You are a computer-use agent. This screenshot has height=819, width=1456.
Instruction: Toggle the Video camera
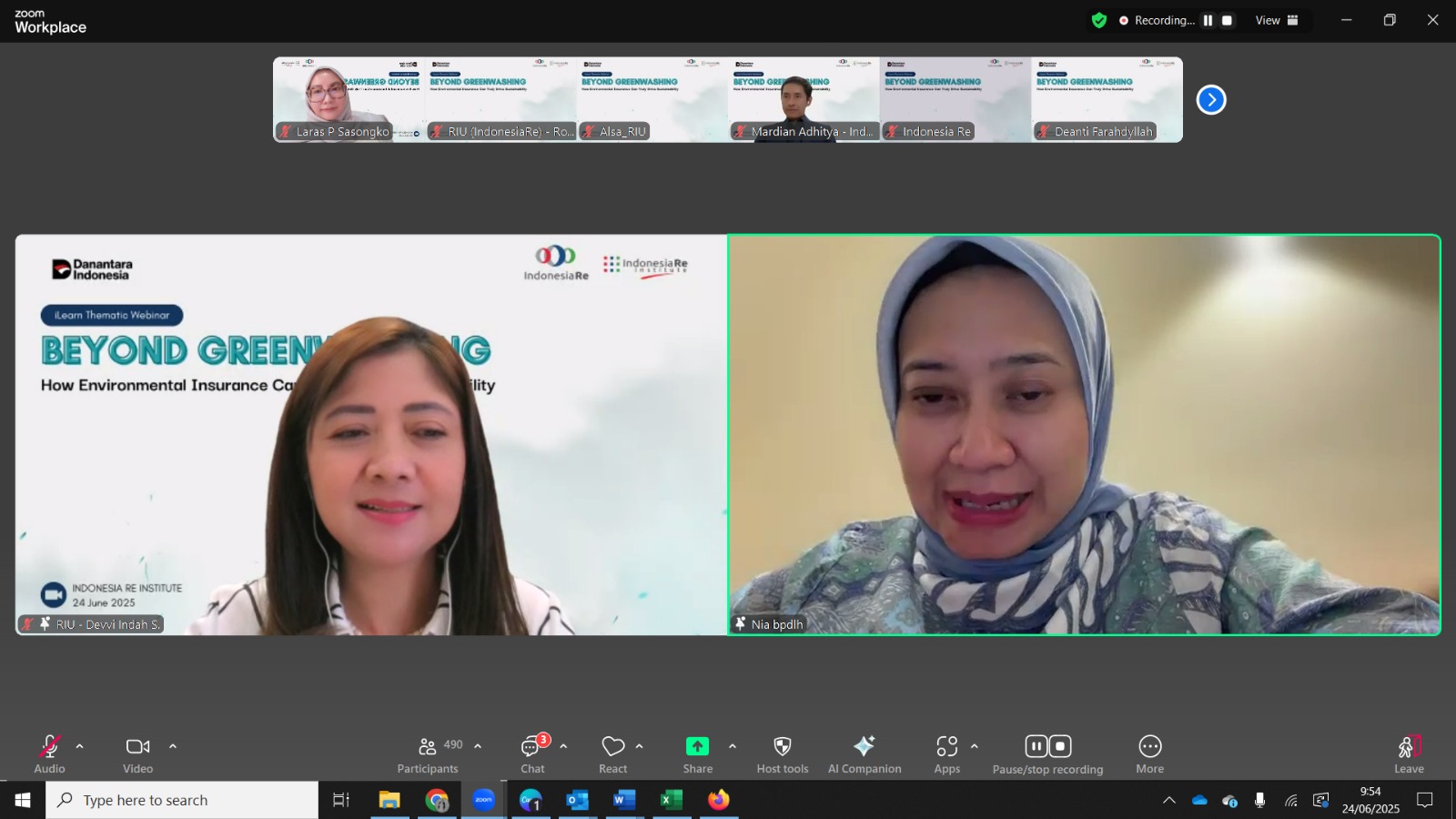point(138,755)
